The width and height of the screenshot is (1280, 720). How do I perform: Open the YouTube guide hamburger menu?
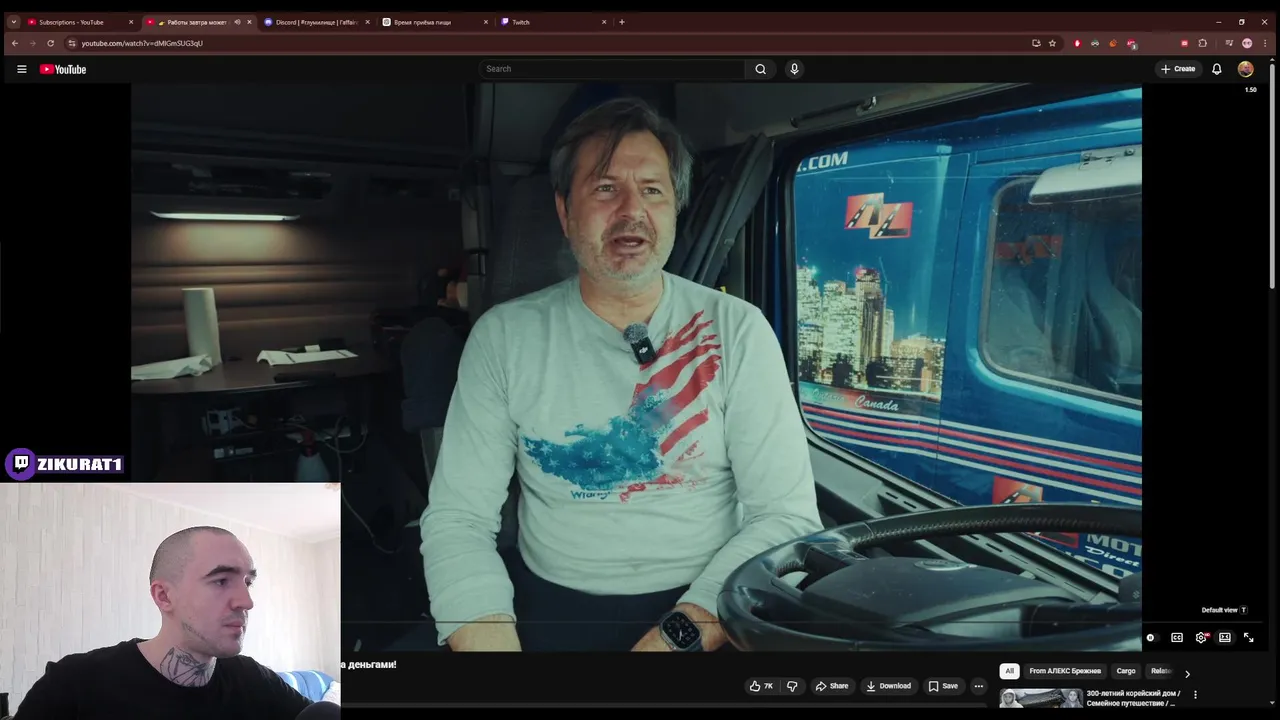(21, 69)
